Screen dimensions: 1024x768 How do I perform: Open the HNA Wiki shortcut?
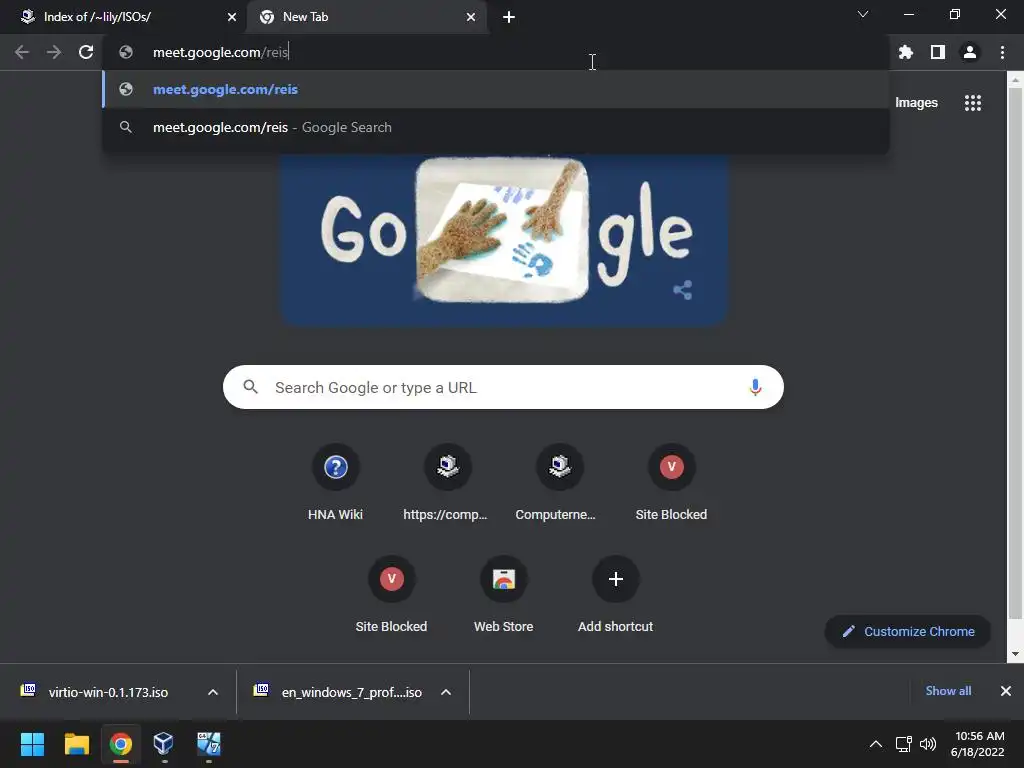(x=335, y=483)
